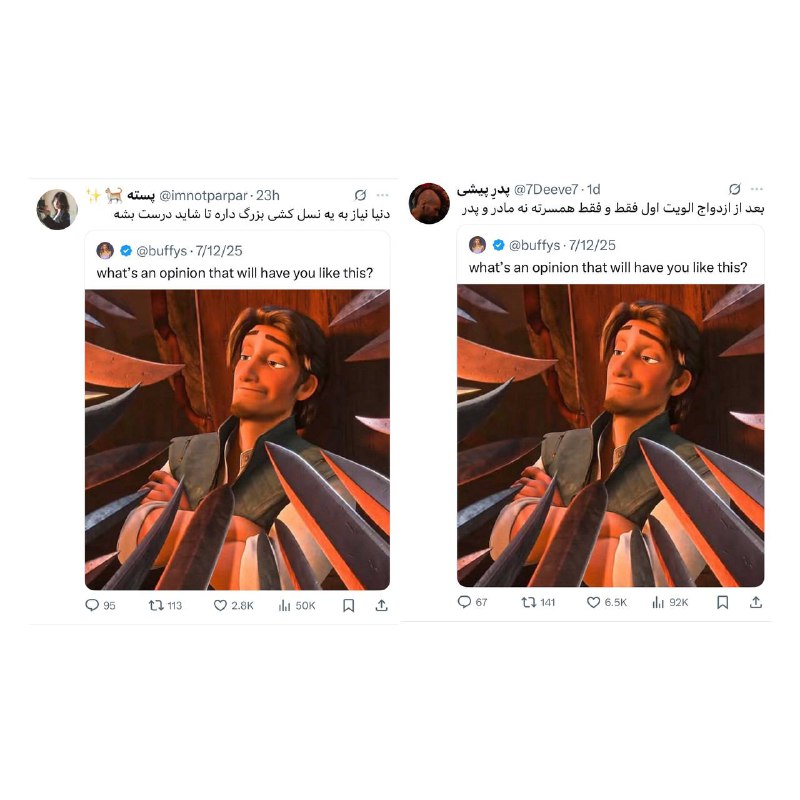This screenshot has height=800, width=800.
Task: Bookmark the @7Deeve7 tweet
Action: (x=722, y=602)
